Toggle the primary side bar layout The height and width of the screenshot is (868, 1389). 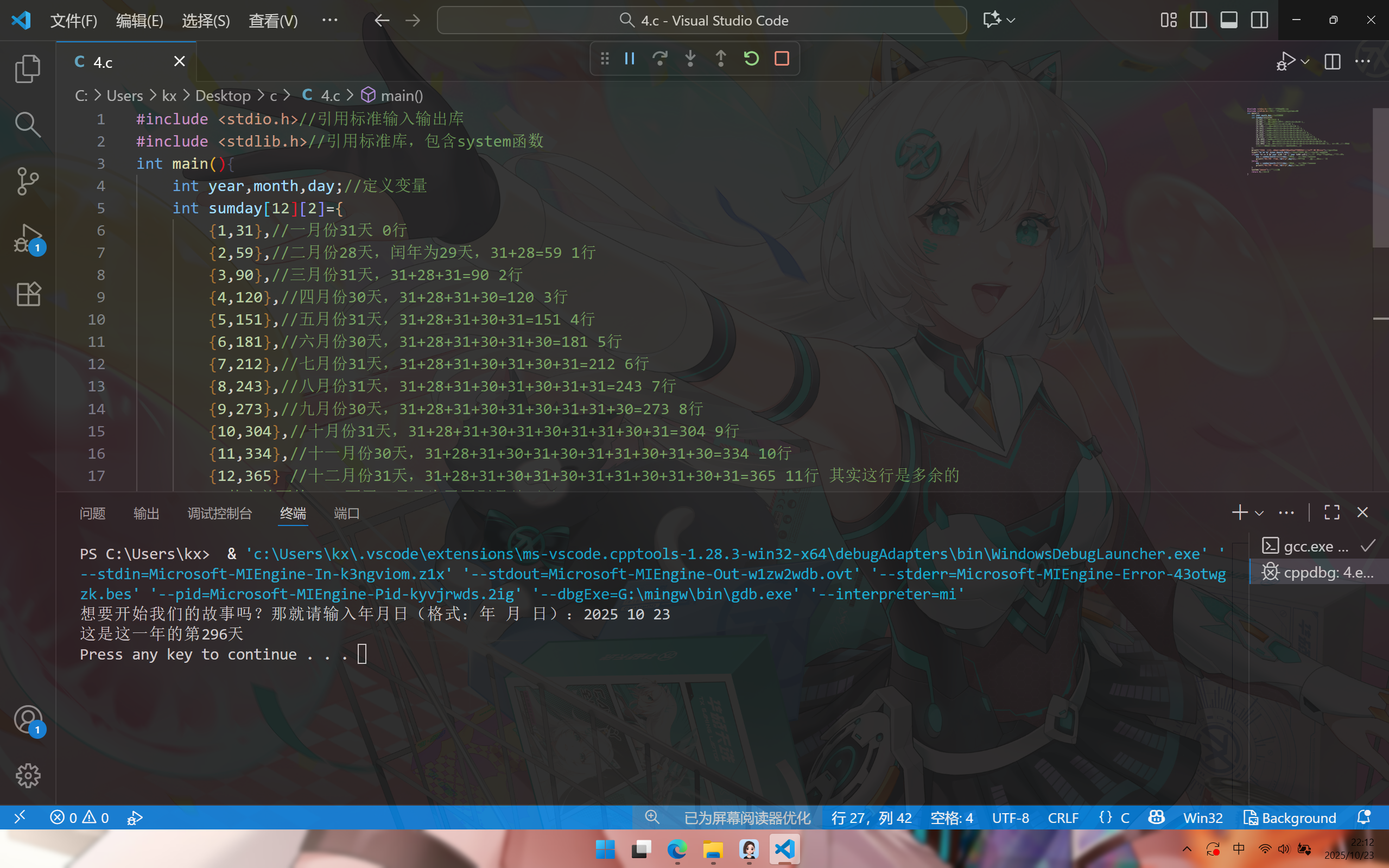click(1198, 21)
